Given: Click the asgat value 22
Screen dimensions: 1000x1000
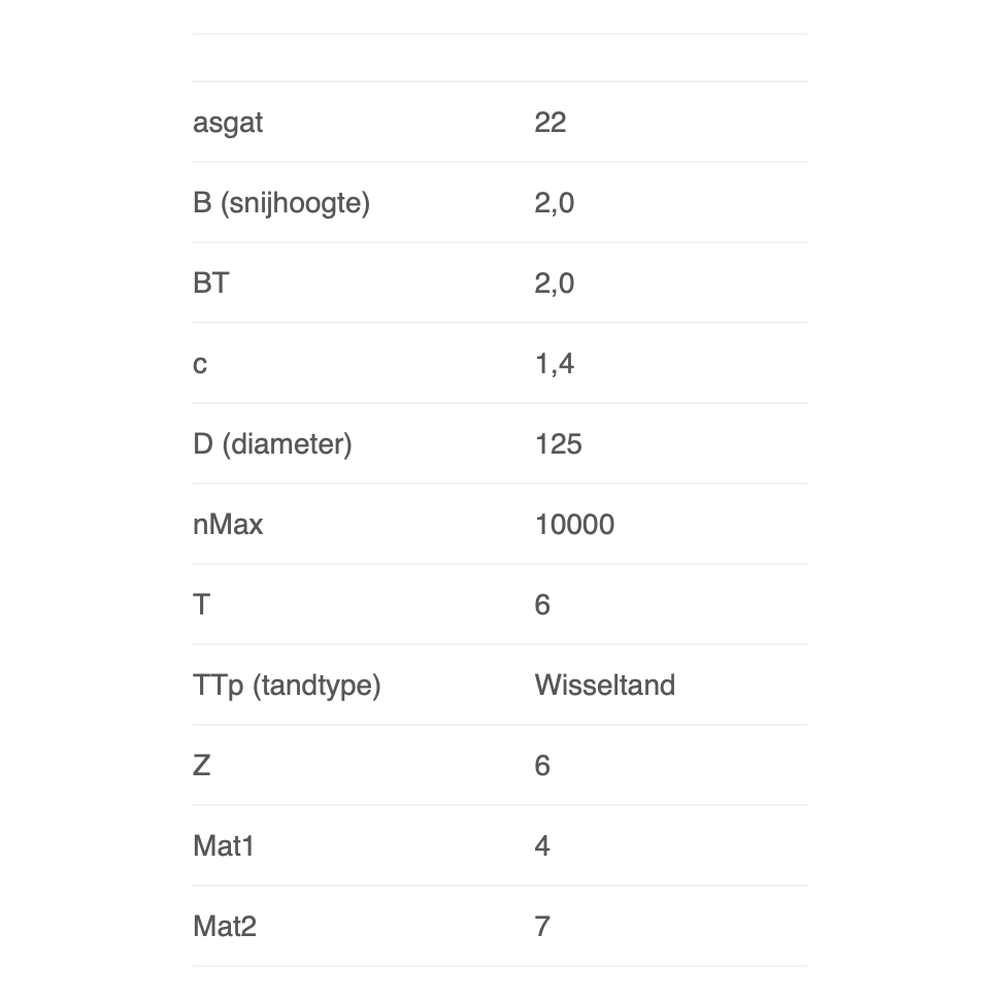Looking at the screenshot, I should click(550, 123).
